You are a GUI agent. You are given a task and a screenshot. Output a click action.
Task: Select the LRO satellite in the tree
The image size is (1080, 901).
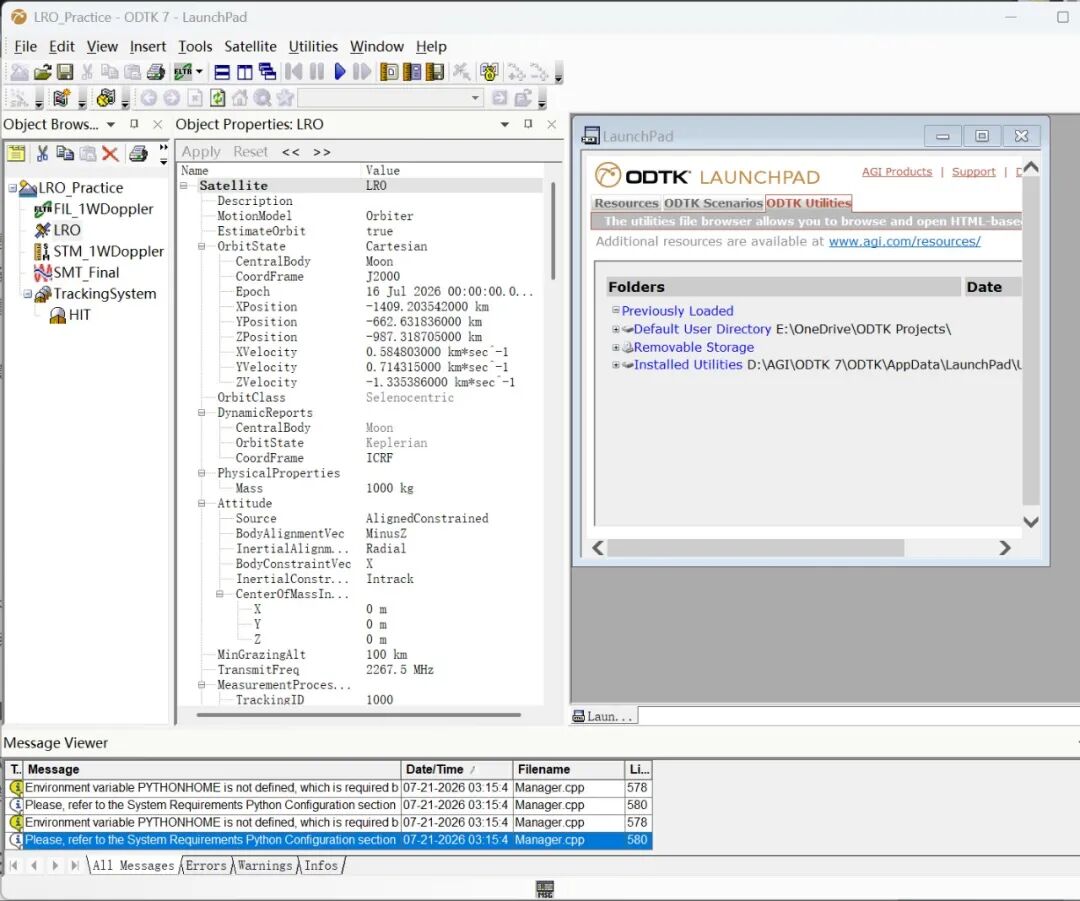point(67,230)
